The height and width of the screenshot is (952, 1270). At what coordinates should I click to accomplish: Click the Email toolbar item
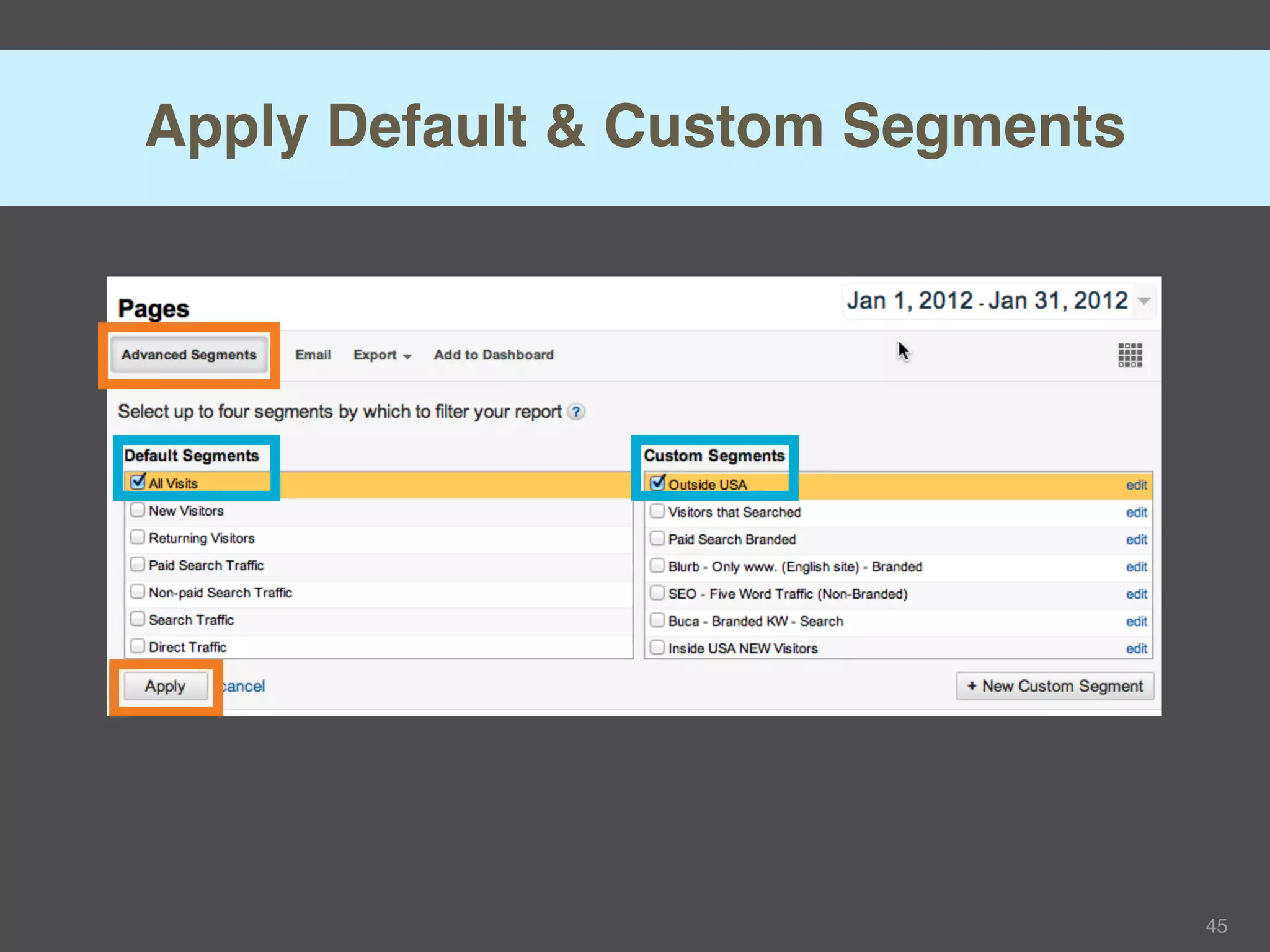click(x=313, y=355)
